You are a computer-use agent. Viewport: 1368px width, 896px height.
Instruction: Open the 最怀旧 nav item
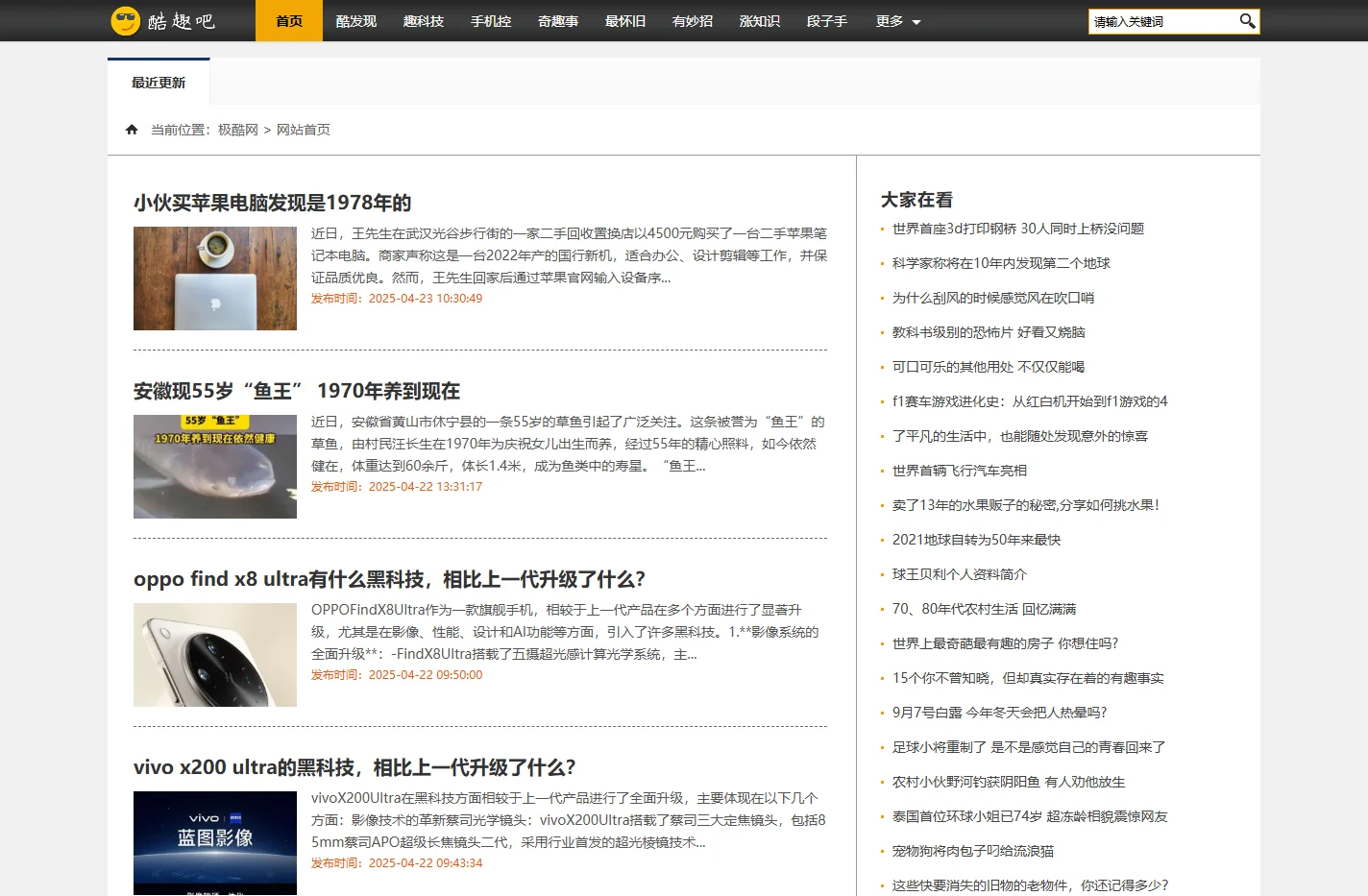pyautogui.click(x=625, y=21)
